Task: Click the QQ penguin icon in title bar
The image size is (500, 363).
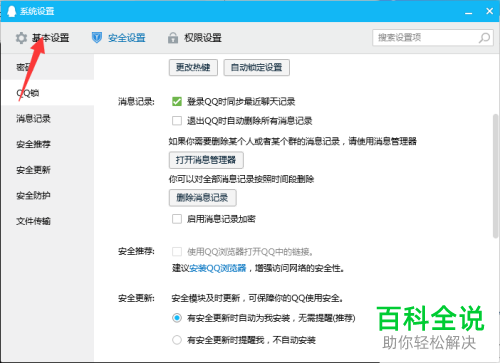Action: 11,11
